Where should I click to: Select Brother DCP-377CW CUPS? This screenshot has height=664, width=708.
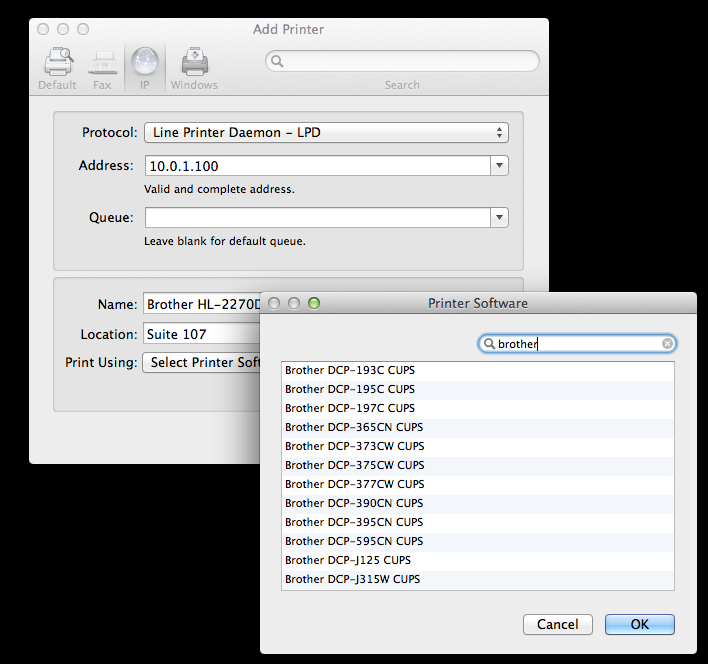pyautogui.click(x=478, y=484)
